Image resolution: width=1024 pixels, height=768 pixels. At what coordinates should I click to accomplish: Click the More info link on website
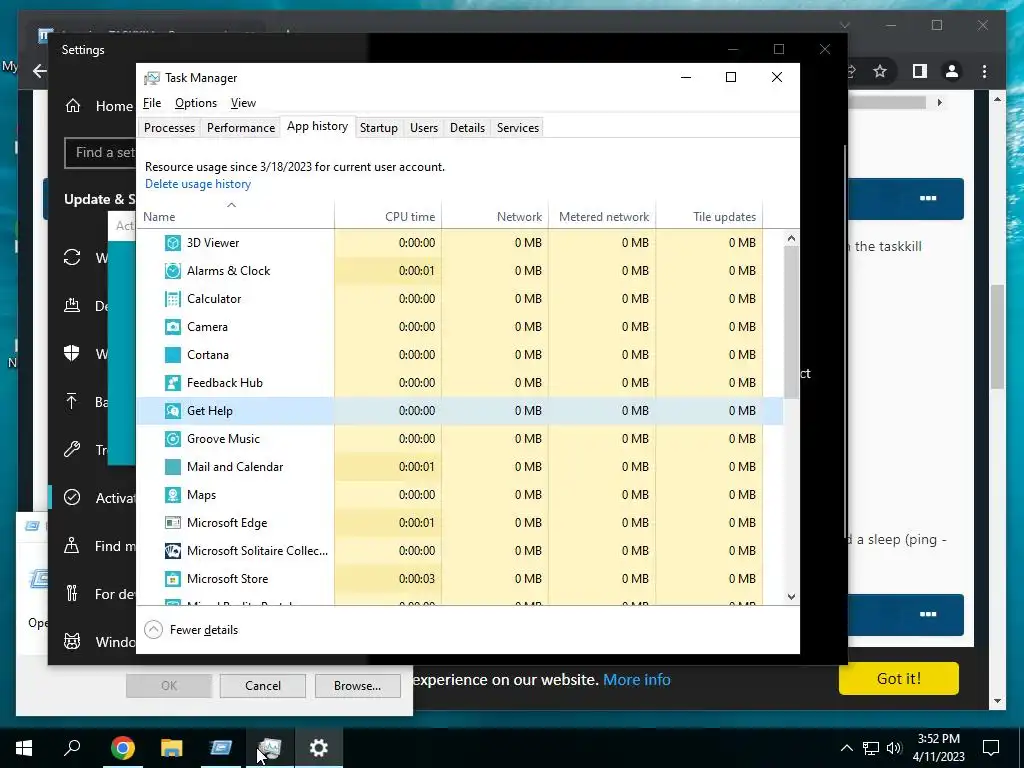click(637, 680)
